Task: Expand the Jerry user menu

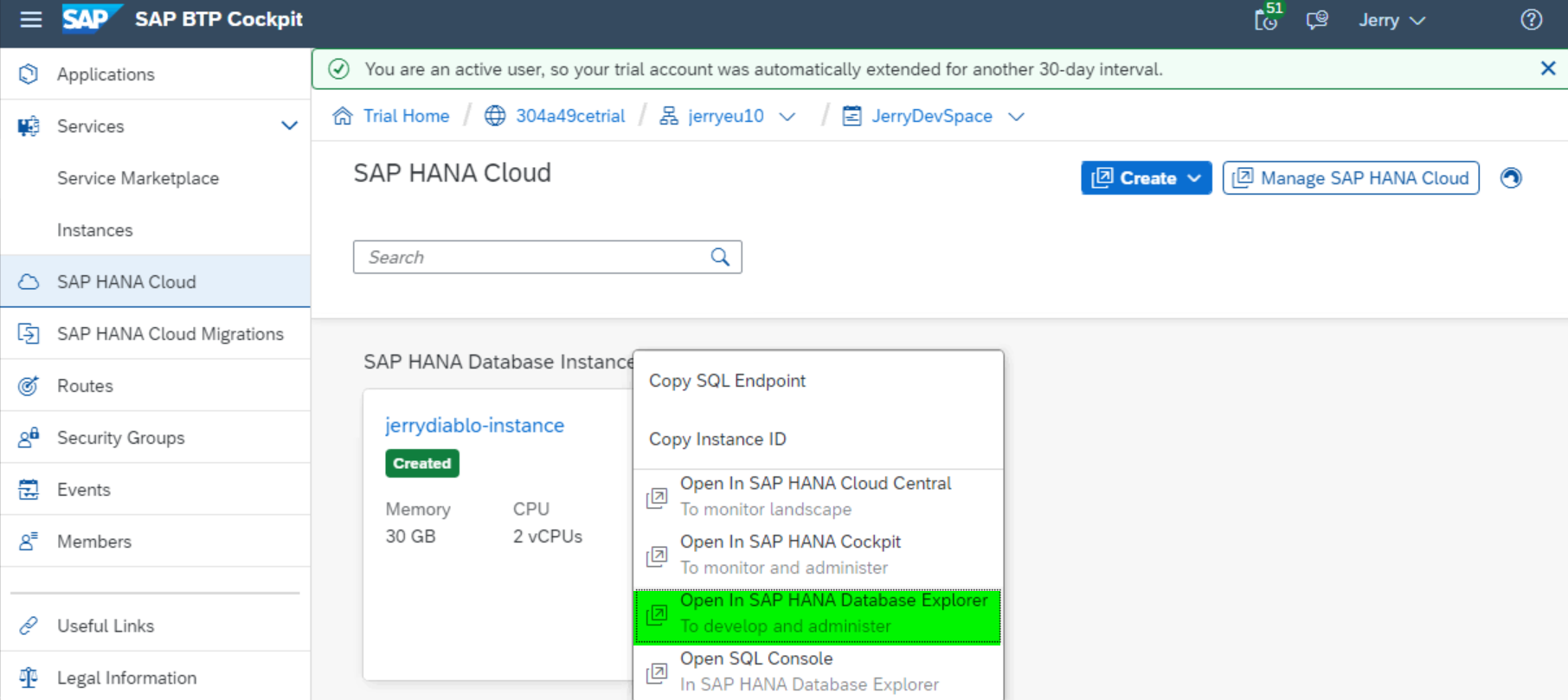Action: tap(1391, 20)
